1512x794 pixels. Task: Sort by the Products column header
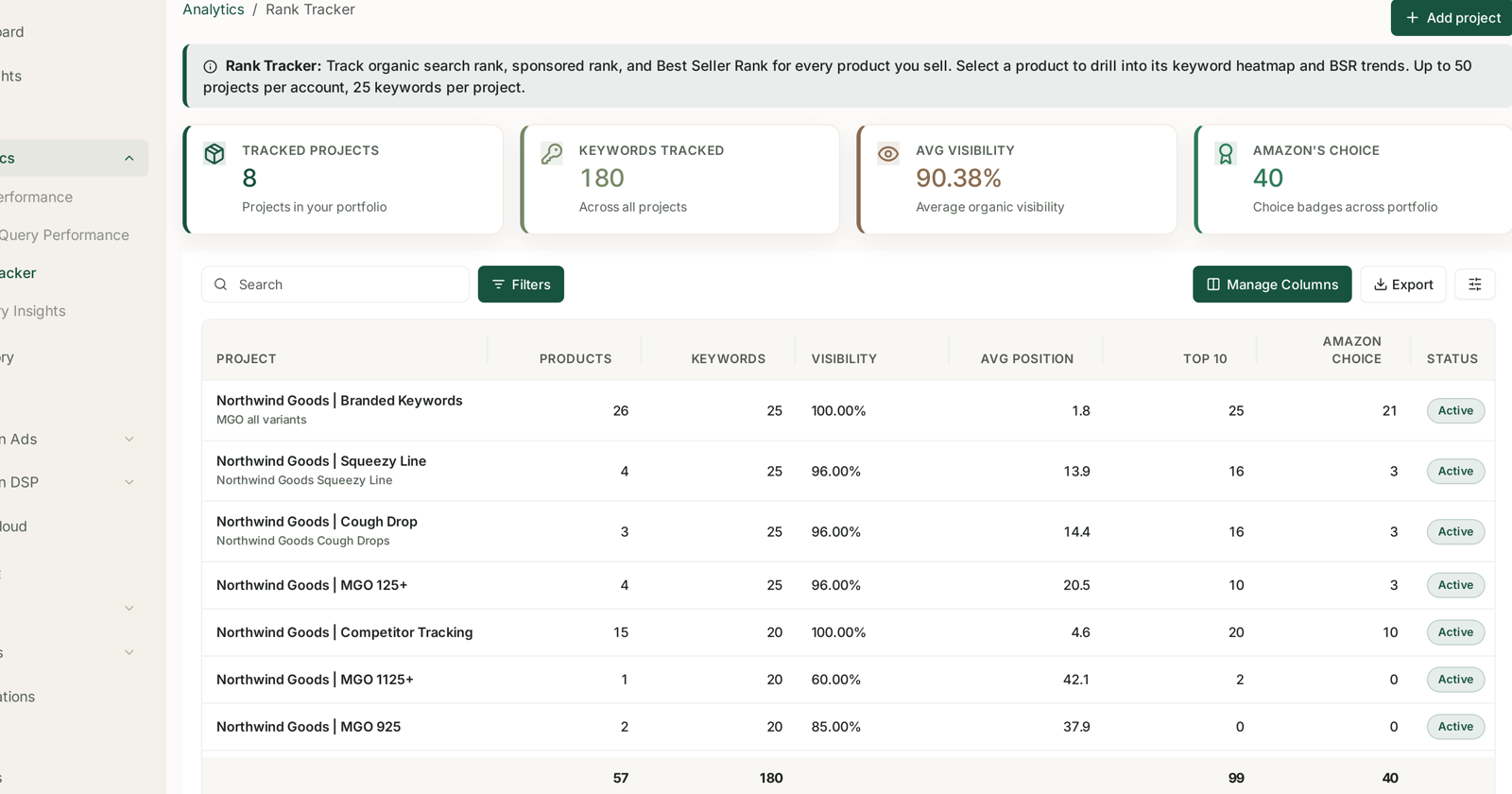click(x=576, y=359)
